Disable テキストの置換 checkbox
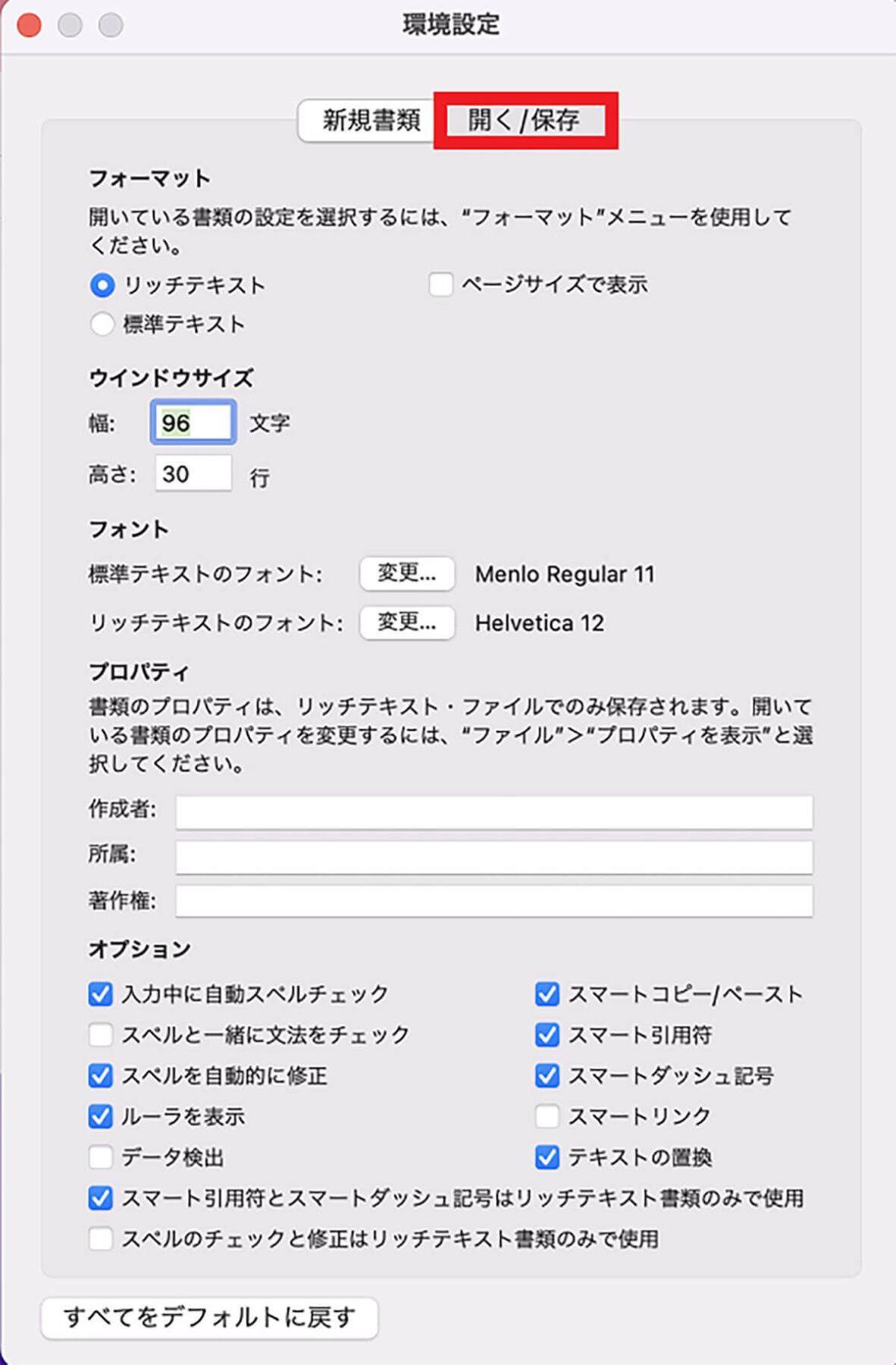The width and height of the screenshot is (896, 1365). [x=547, y=1157]
